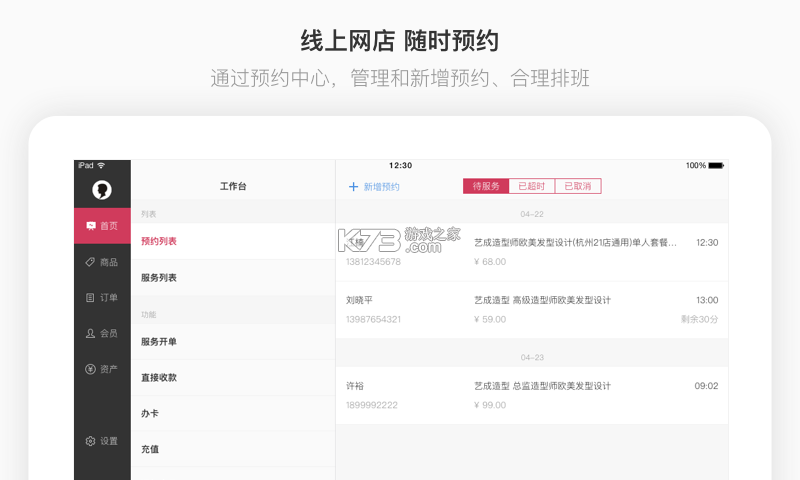Viewport: 800px width, 480px height.
Task: Click the 04-23 date header
Action: pyautogui.click(x=532, y=358)
